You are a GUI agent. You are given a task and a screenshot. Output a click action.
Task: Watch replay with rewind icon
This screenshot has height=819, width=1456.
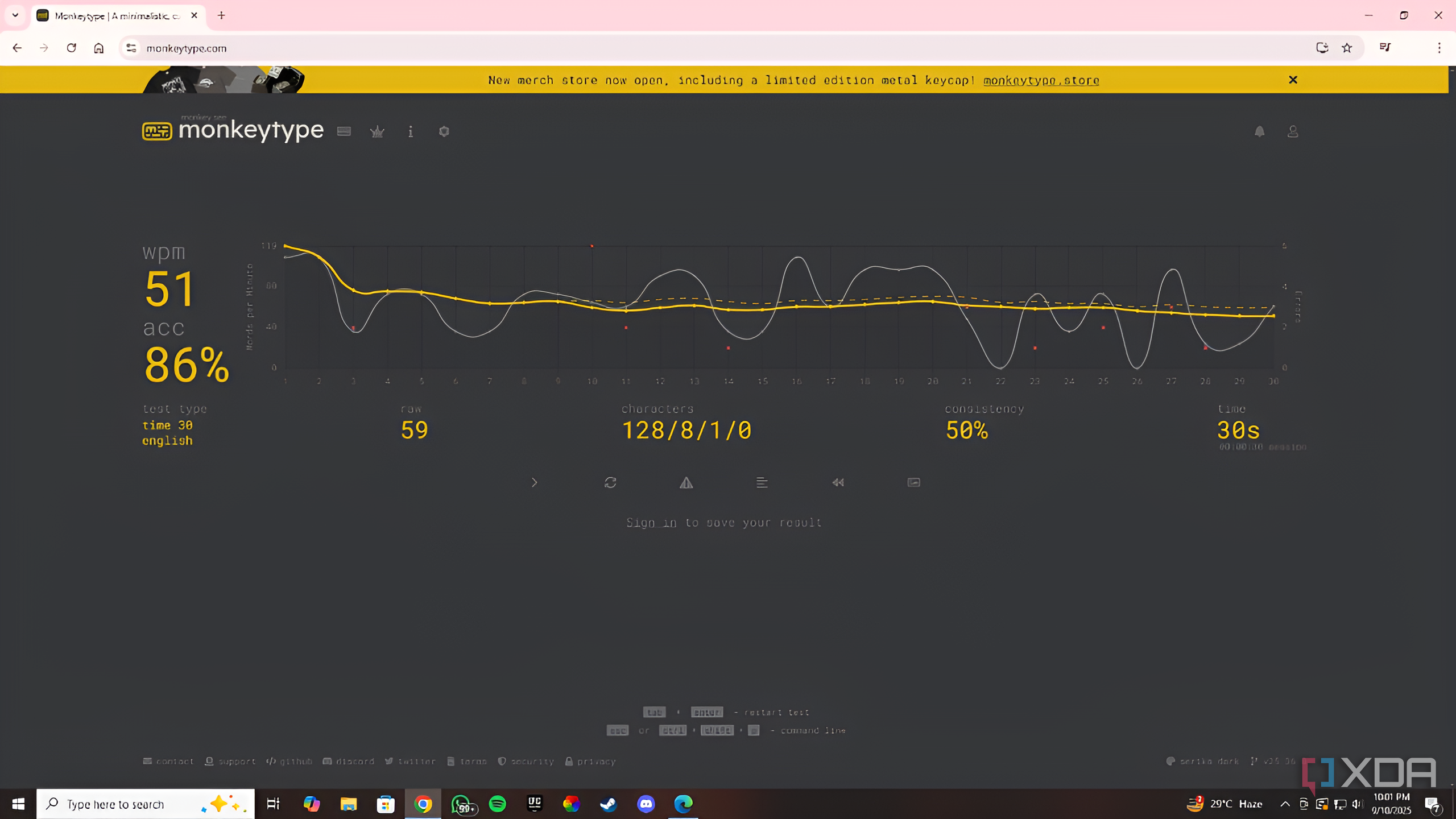[x=838, y=482]
